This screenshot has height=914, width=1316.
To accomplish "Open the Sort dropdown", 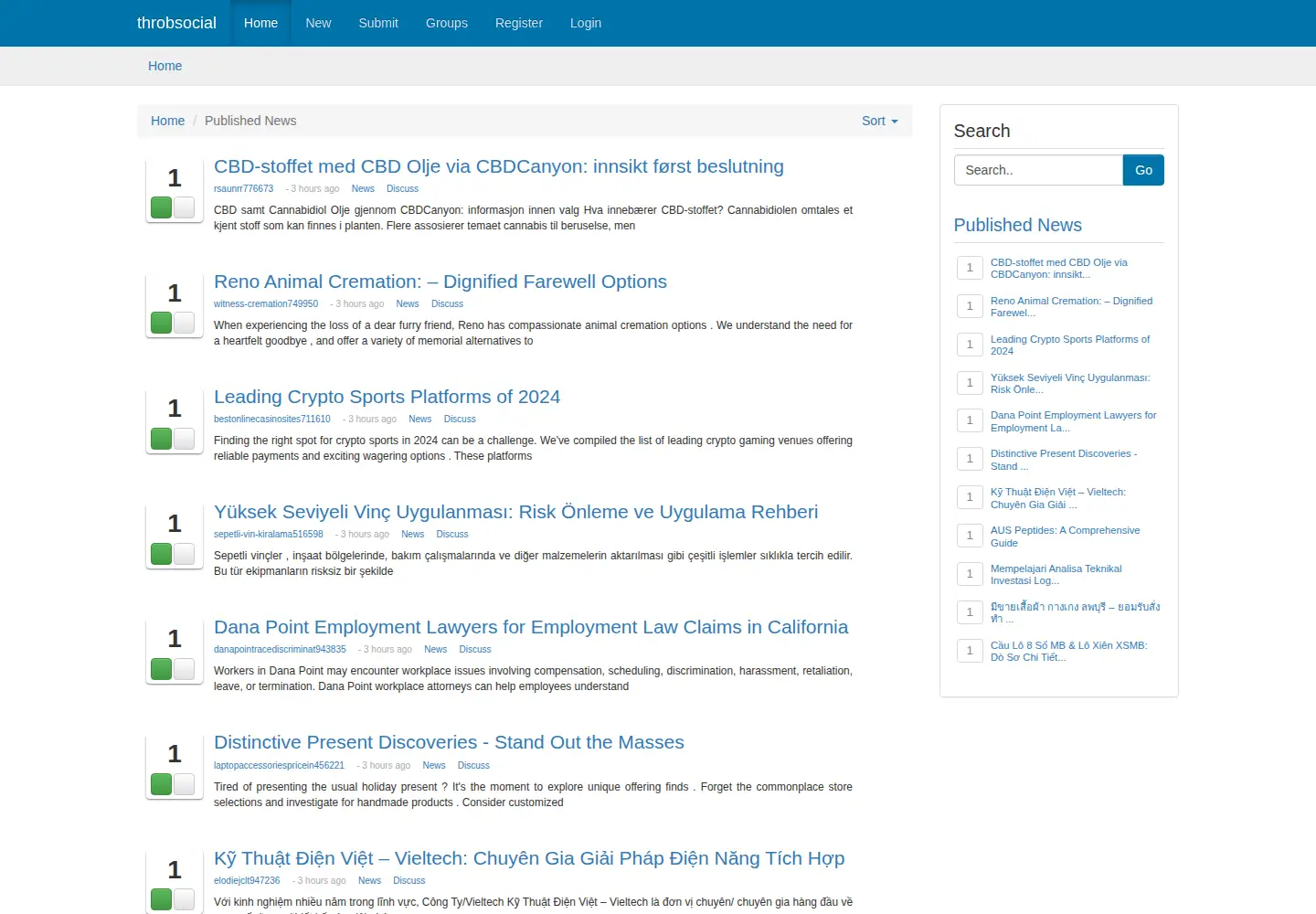I will click(880, 121).
